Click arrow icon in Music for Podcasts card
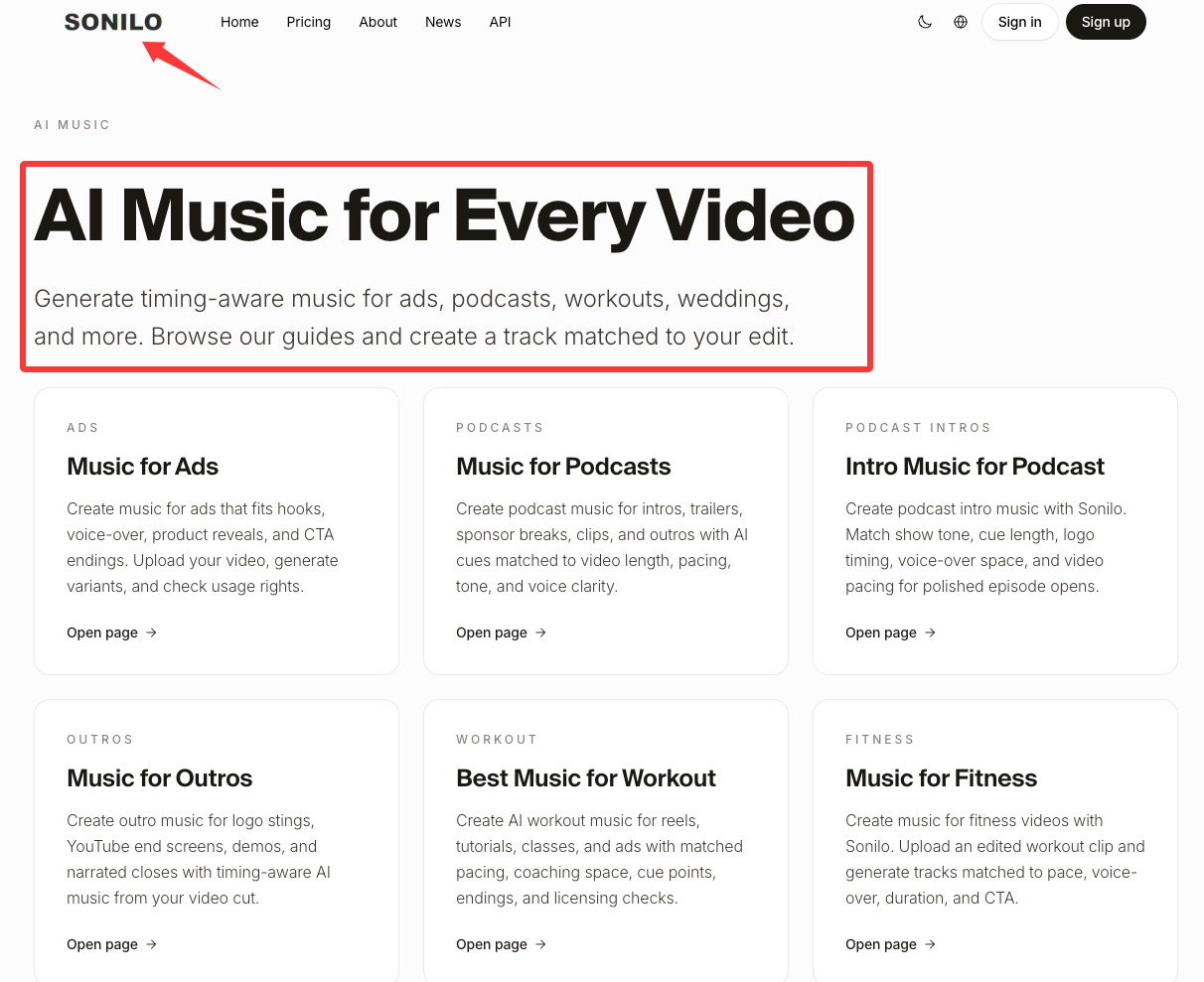The width and height of the screenshot is (1204, 982). (x=540, y=632)
